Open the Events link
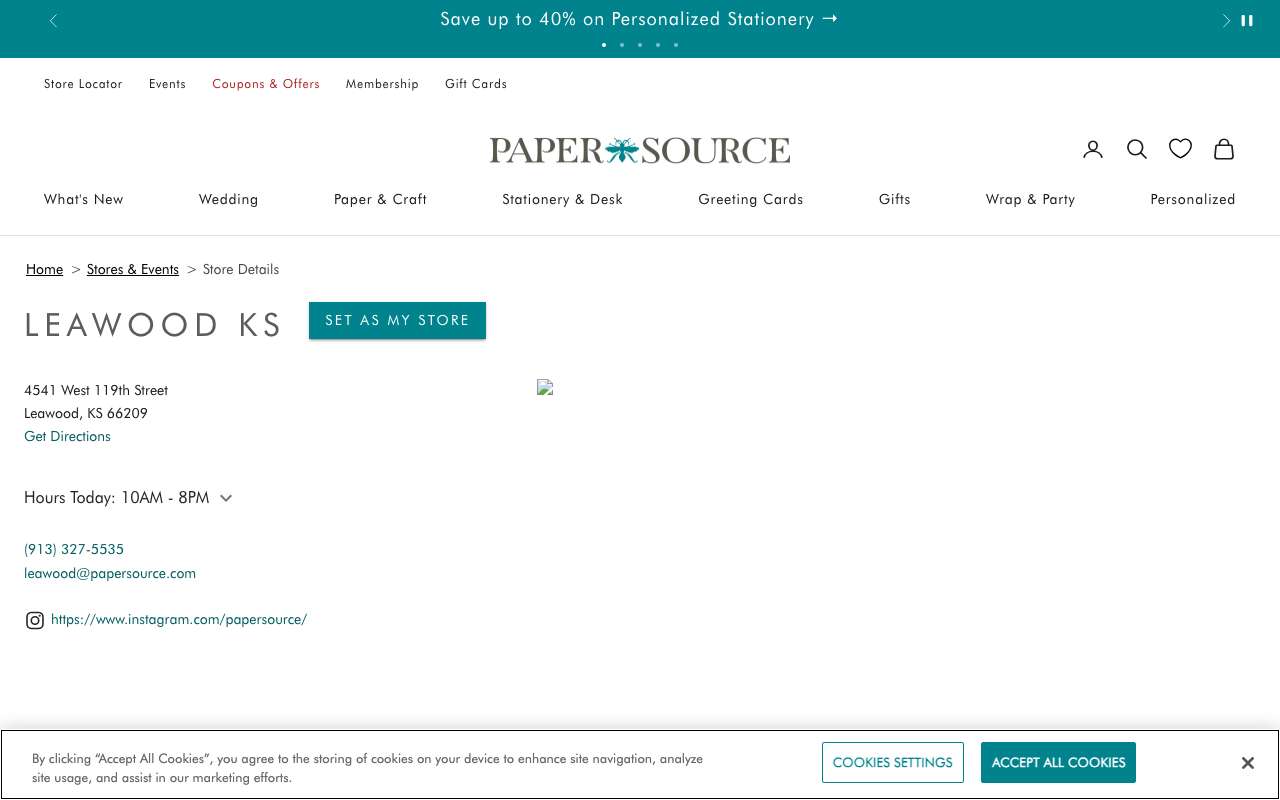This screenshot has height=800, width=1280. pos(167,84)
